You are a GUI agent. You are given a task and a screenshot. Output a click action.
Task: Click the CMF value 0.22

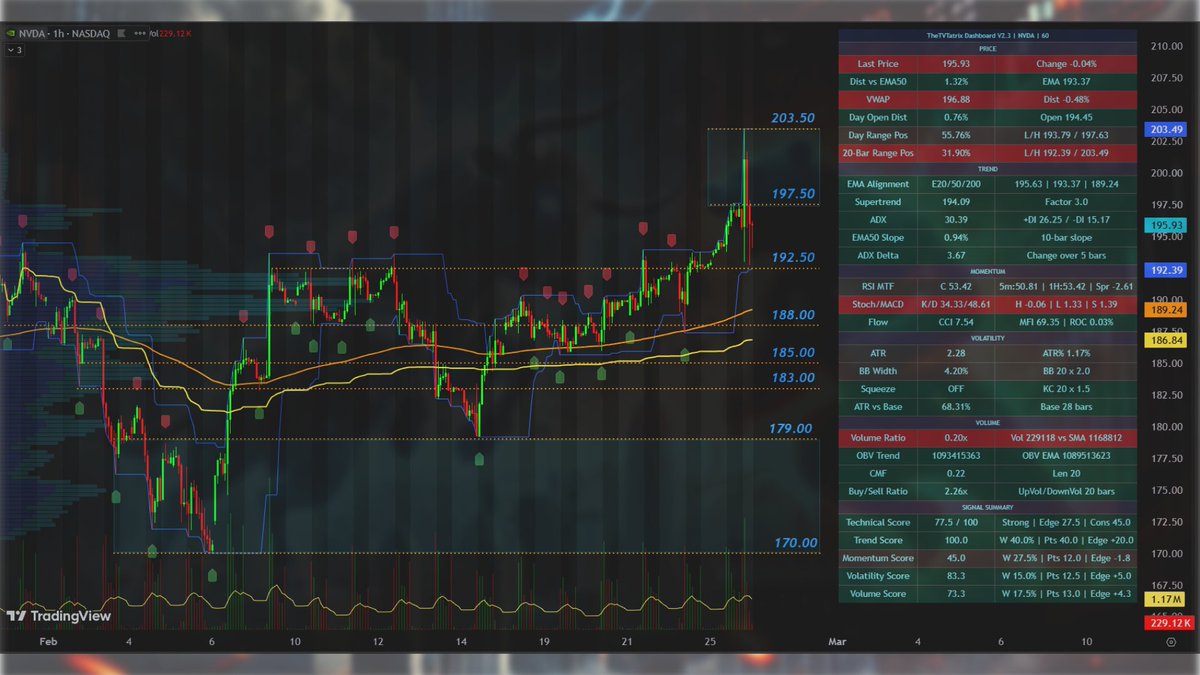(x=955, y=474)
